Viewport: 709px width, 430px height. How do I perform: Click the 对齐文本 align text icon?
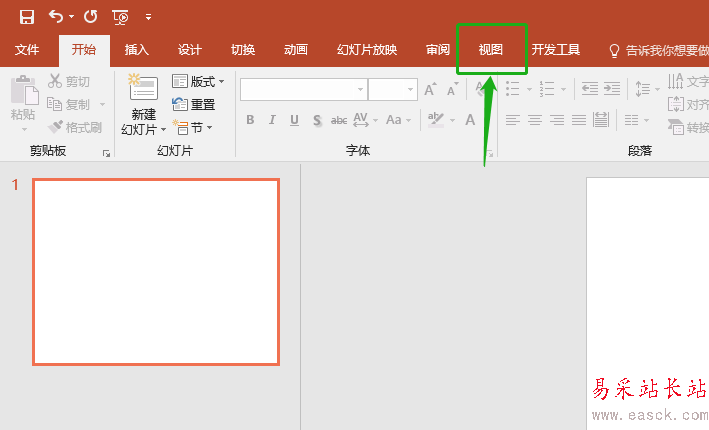click(676, 104)
